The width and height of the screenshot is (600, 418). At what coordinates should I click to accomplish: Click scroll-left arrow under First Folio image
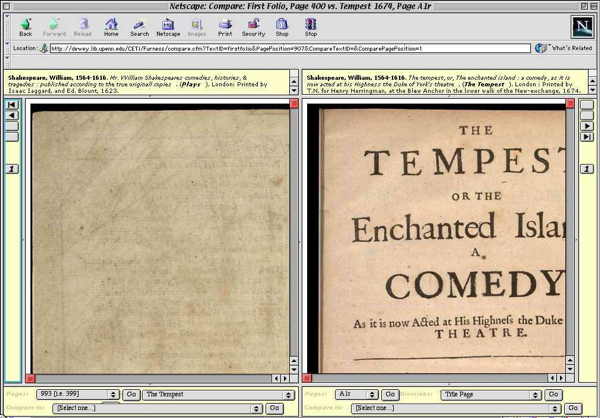[276, 379]
